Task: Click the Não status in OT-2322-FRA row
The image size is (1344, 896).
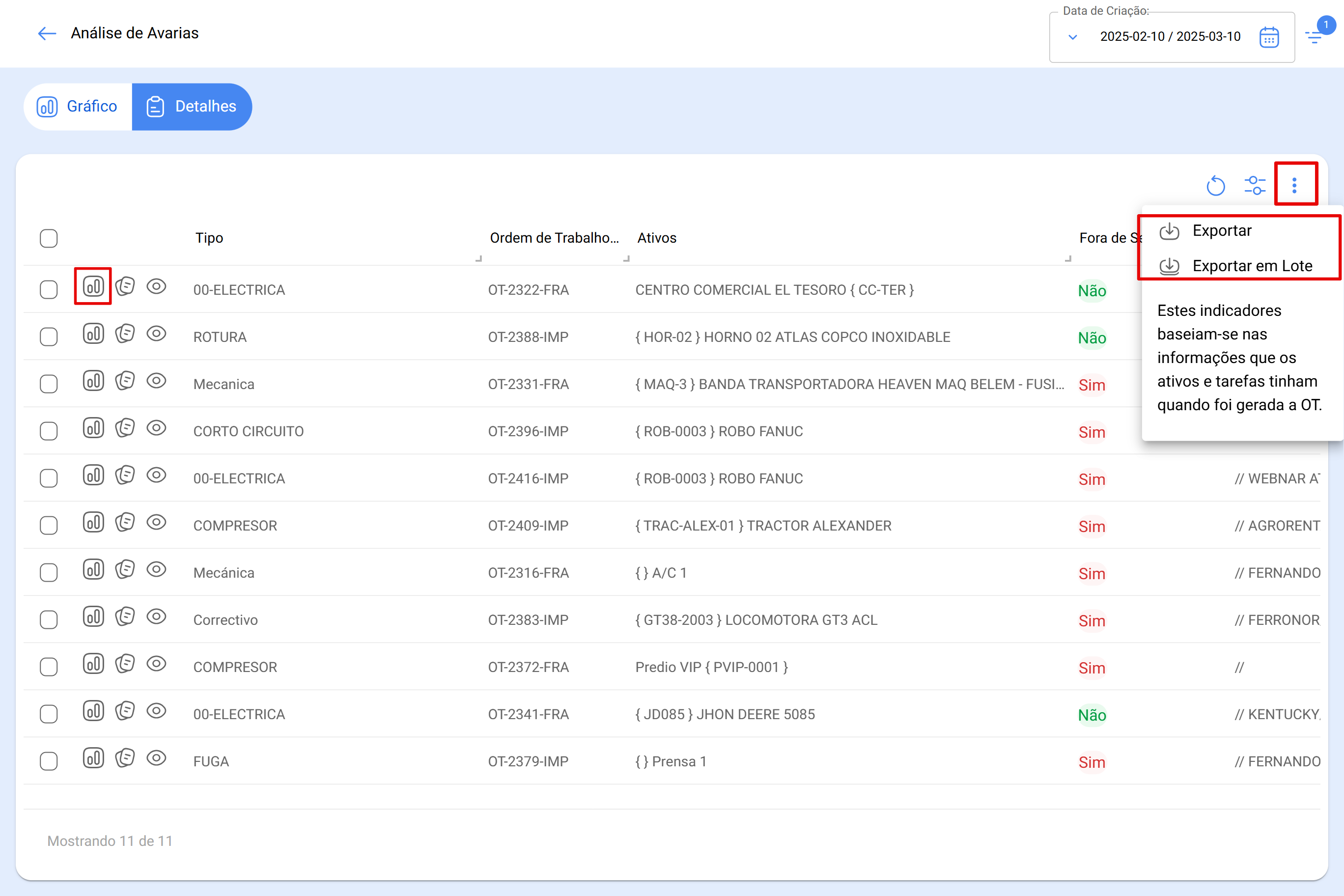Action: [x=1092, y=291]
